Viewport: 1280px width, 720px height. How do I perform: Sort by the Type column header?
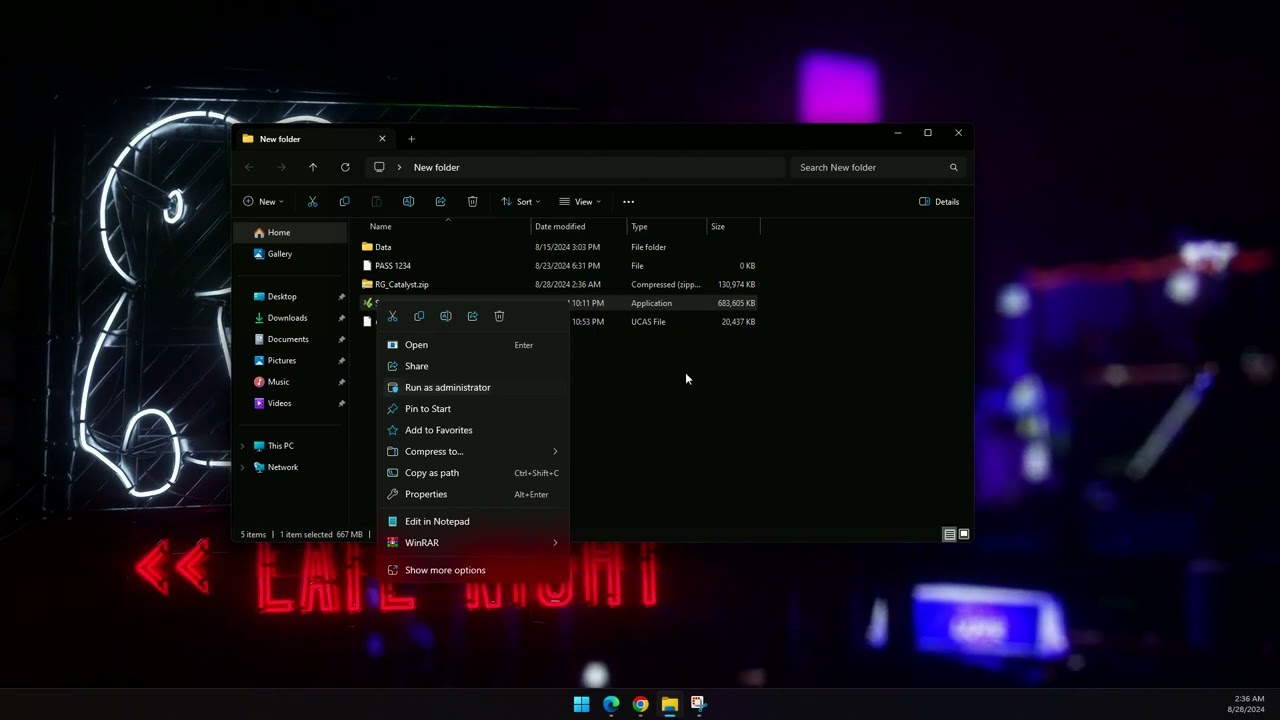(667, 227)
